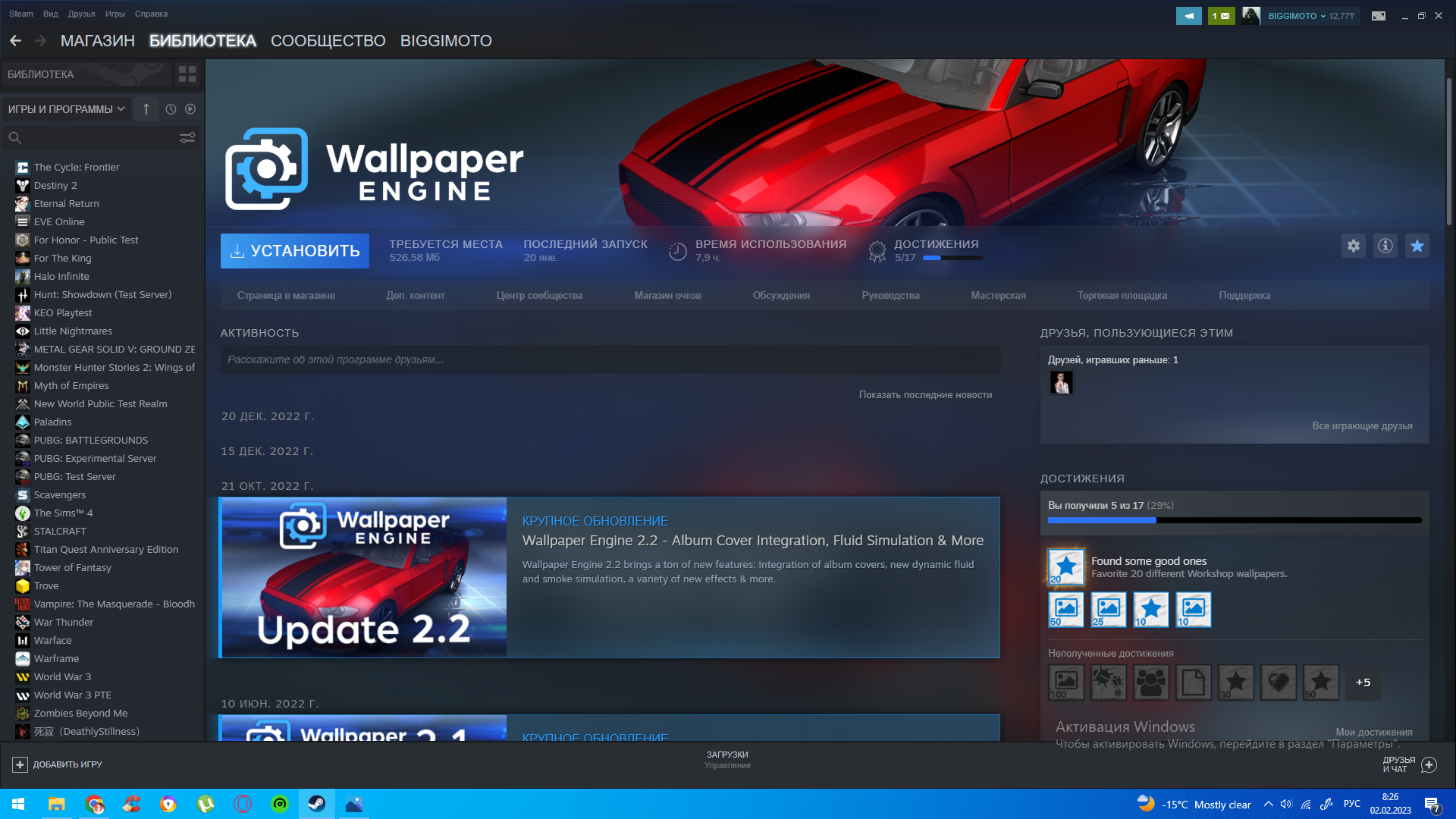
Task: Click the library search field
Action: (x=99, y=137)
